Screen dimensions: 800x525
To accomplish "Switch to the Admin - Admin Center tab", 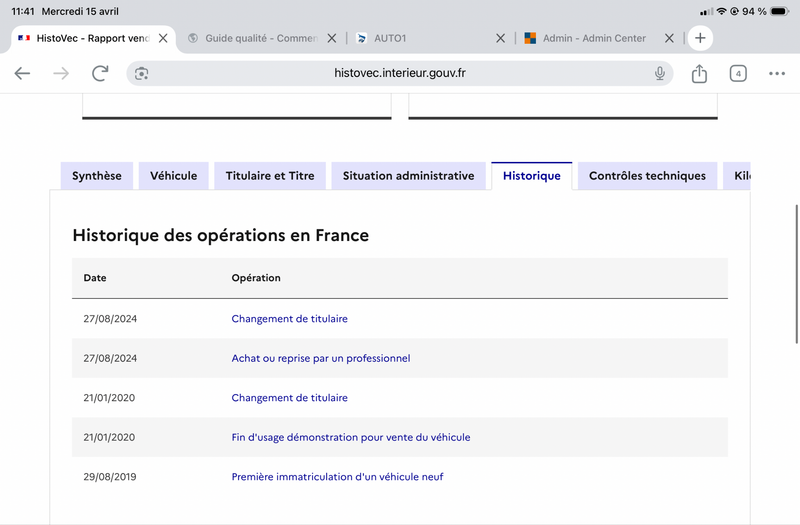I will 594,38.
